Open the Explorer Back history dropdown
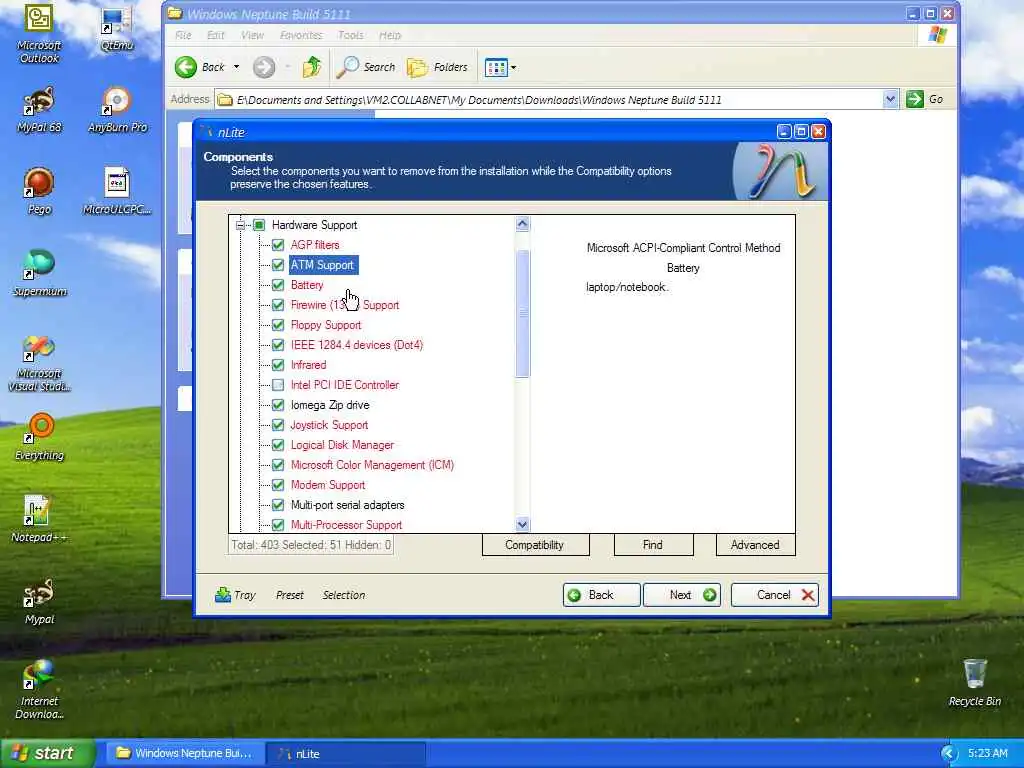This screenshot has height=768, width=1024. pyautogui.click(x=236, y=67)
